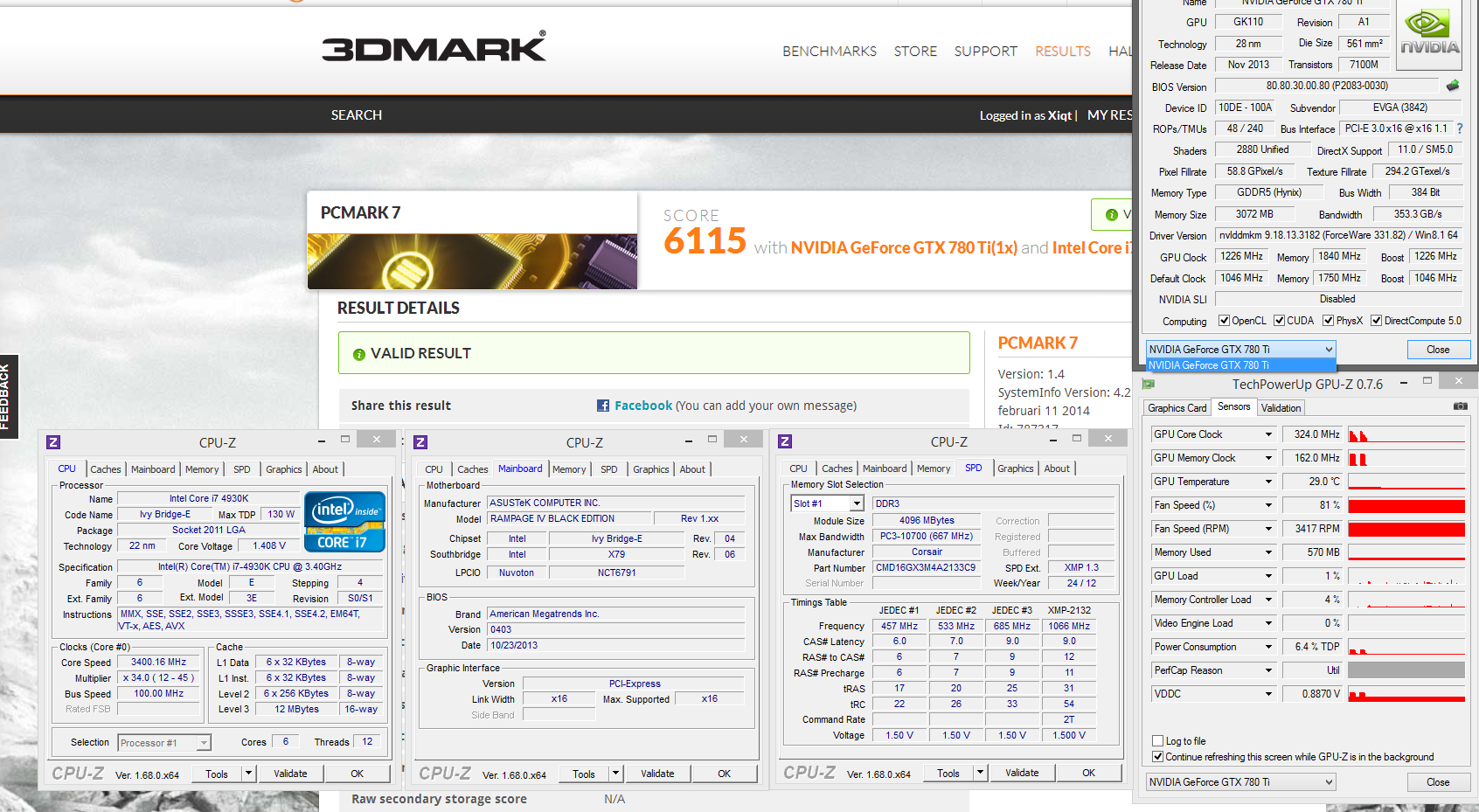Open the GPU Core Clock sensor dropdown

tap(1268, 434)
